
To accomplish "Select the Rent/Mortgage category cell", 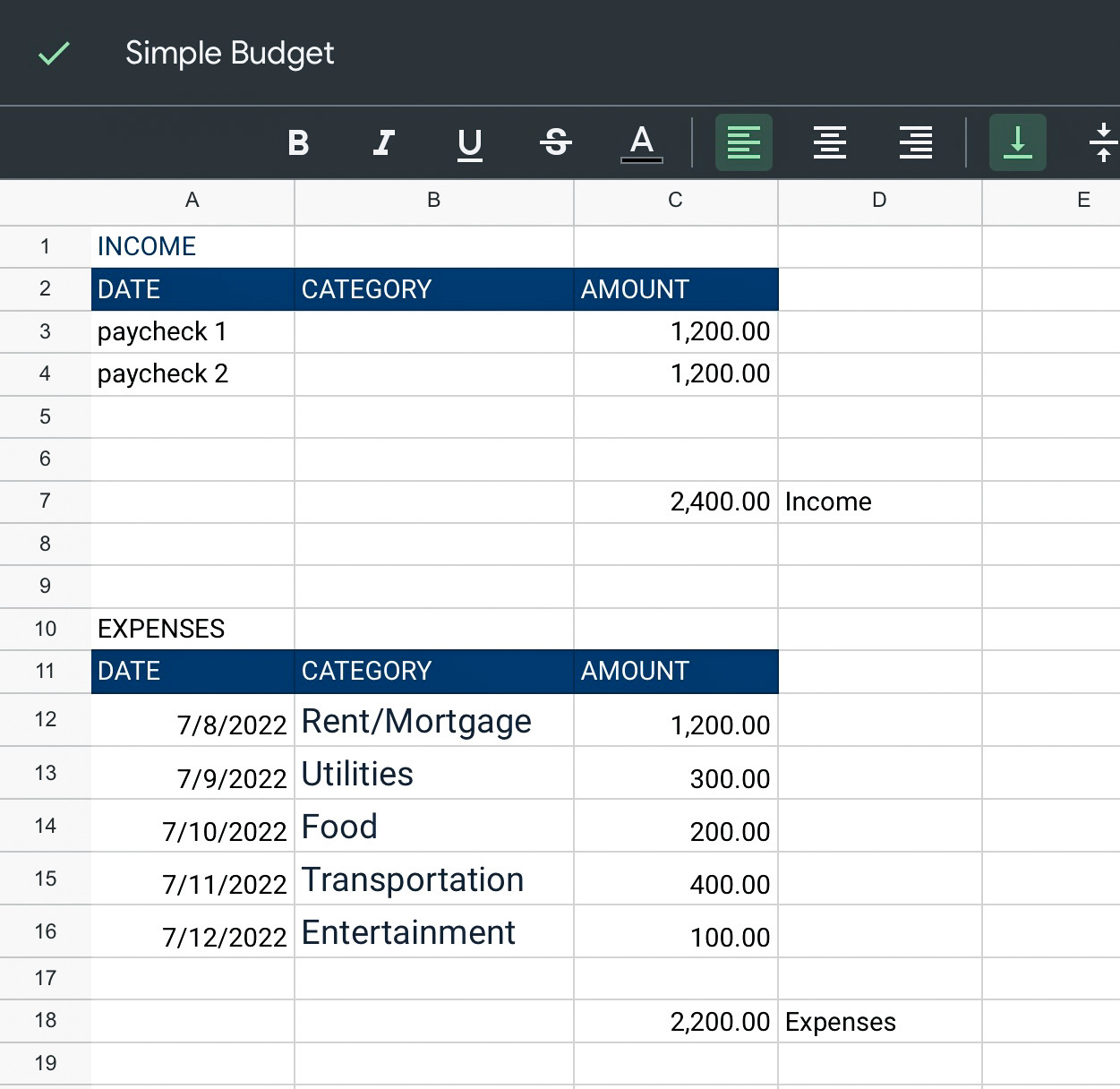I will click(x=434, y=721).
